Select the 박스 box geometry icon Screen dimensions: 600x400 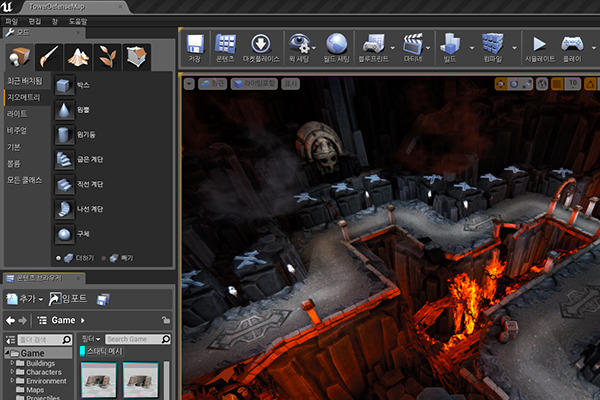coord(64,85)
